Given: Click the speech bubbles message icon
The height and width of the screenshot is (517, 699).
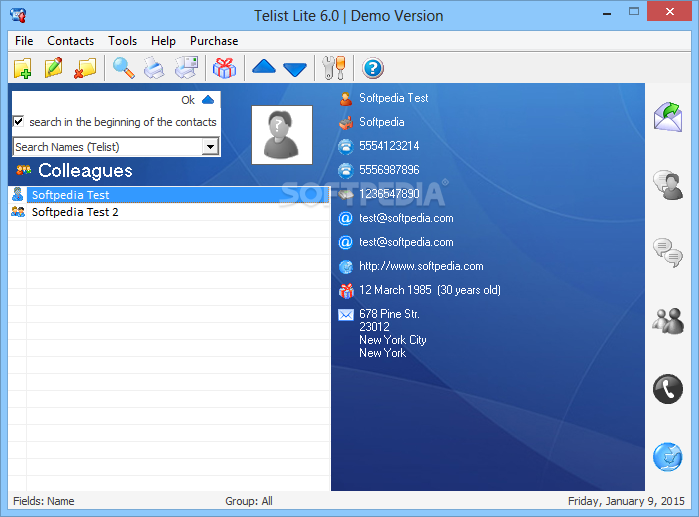Looking at the screenshot, I should [668, 253].
